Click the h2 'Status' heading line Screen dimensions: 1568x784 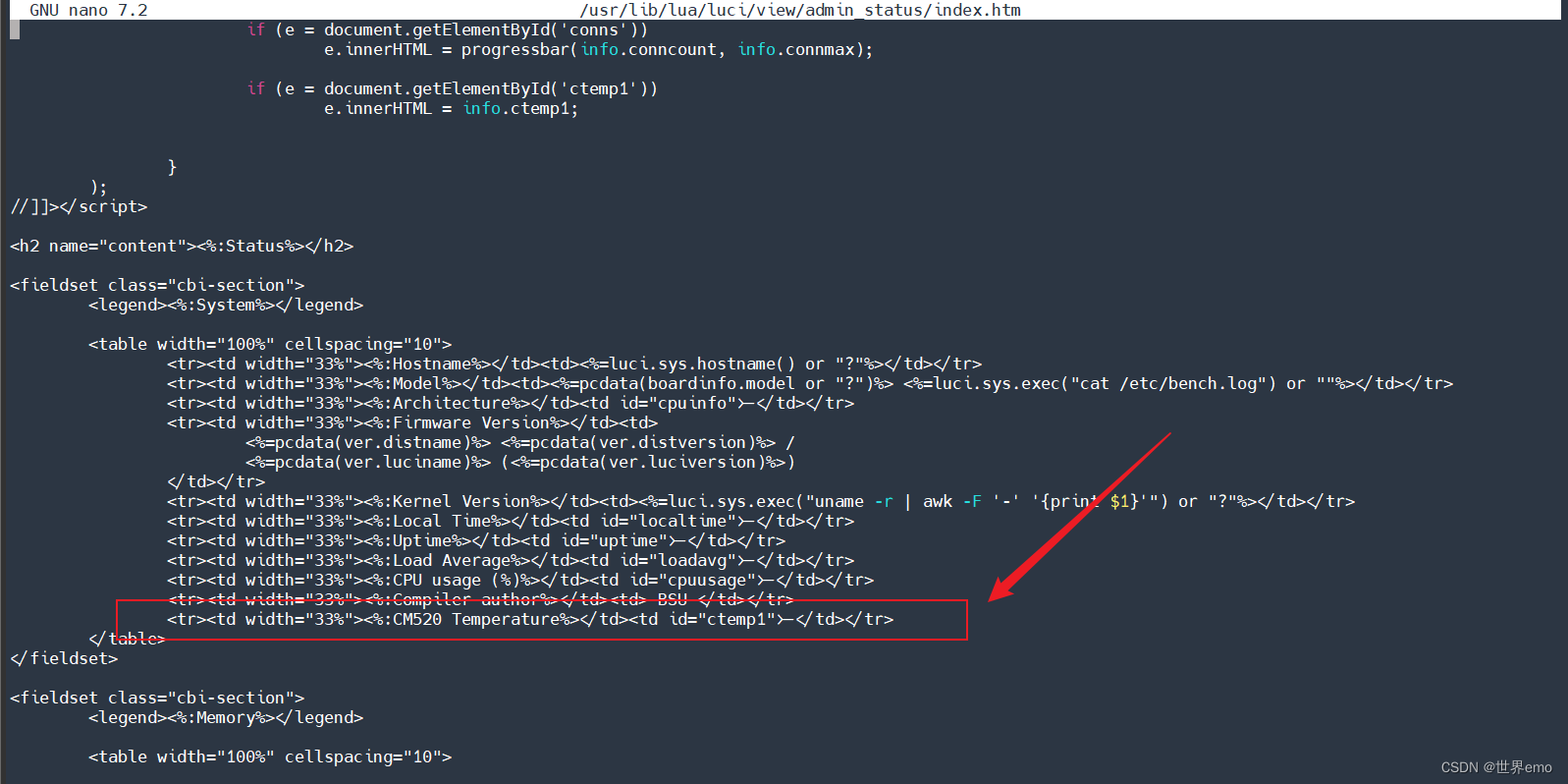click(182, 246)
